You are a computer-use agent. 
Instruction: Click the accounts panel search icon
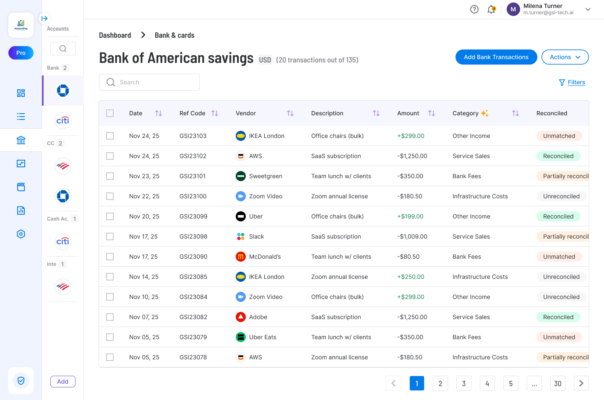click(63, 49)
